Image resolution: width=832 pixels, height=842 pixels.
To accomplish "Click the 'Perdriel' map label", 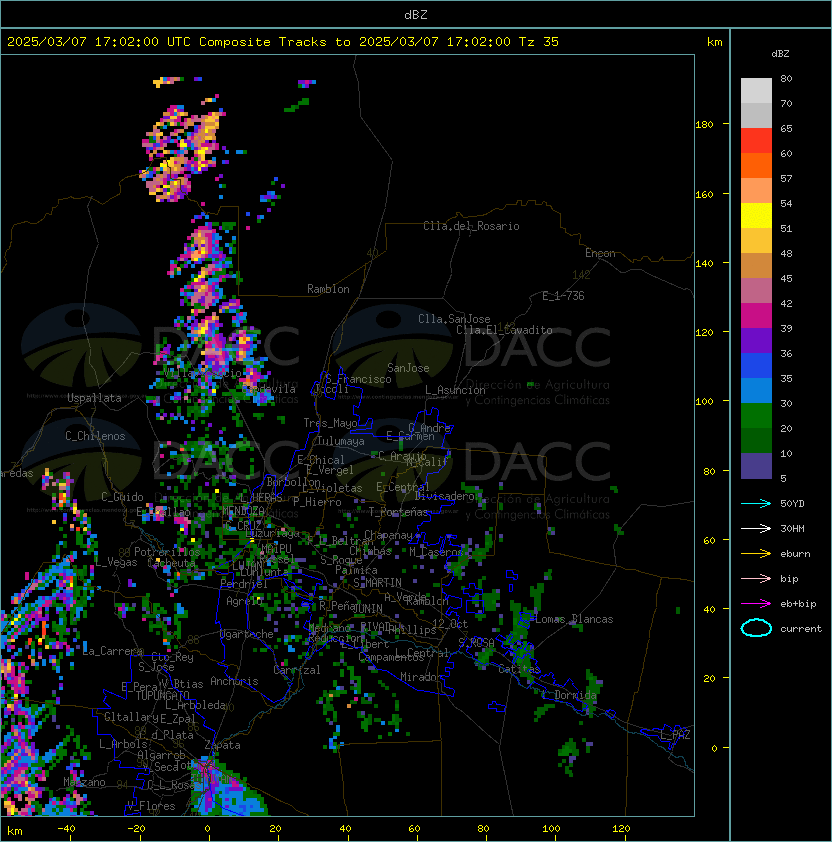I will (x=244, y=584).
